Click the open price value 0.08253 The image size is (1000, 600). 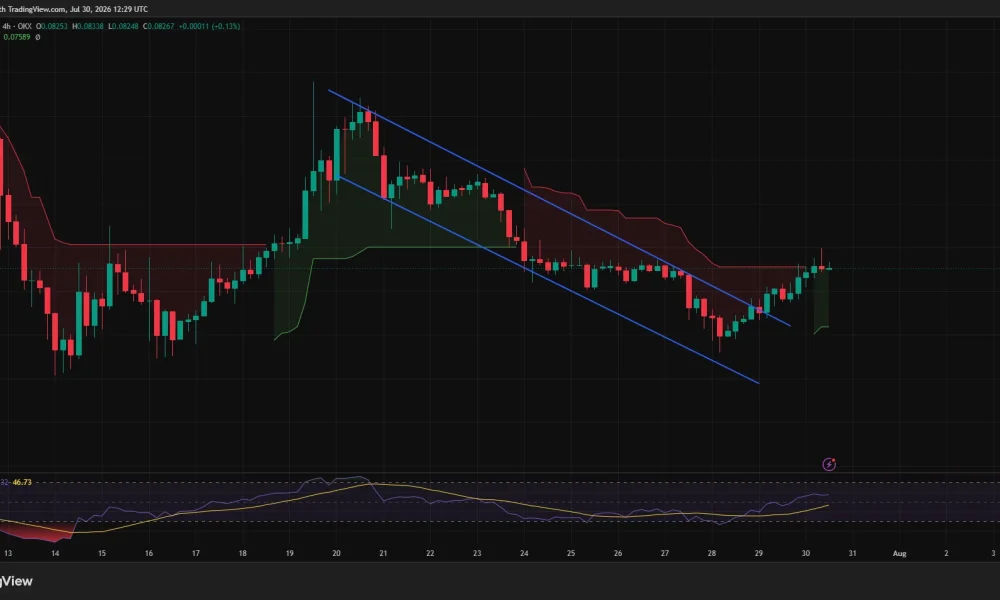coord(52,27)
